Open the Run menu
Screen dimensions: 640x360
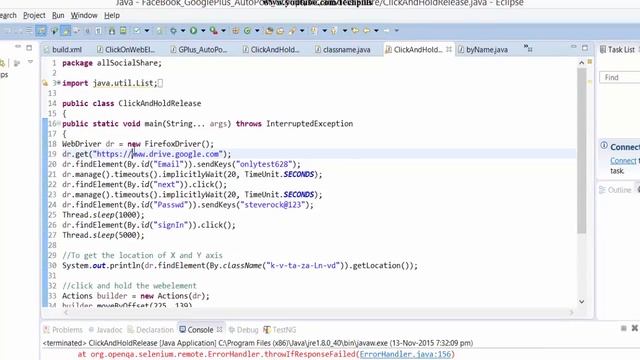point(58,15)
